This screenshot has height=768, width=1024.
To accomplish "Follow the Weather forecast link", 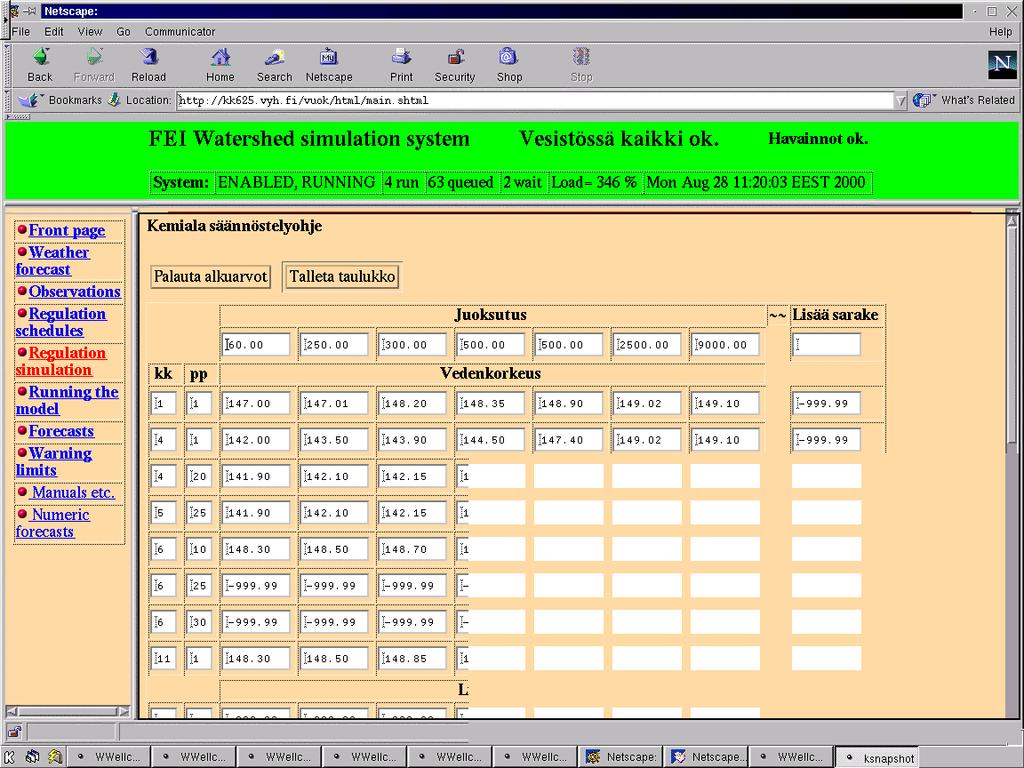I will (52, 261).
